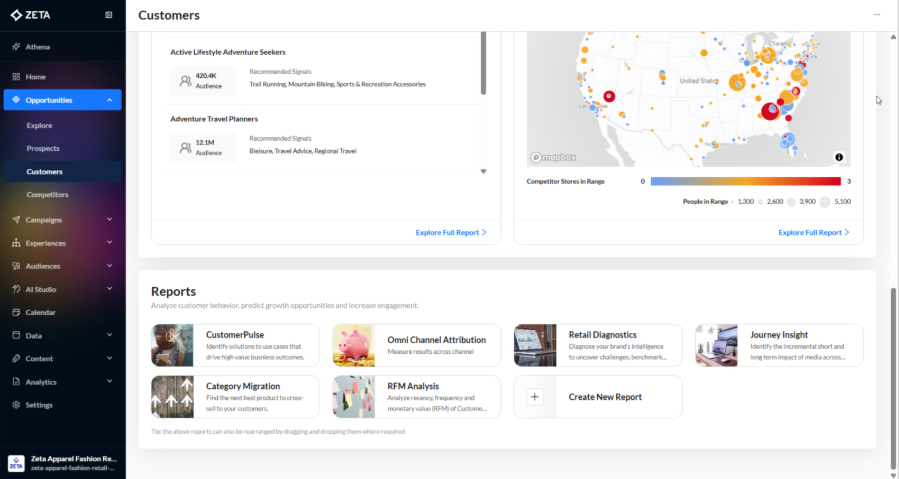Select Prospects in sidebar submenu
The image size is (899, 479).
click(43, 148)
